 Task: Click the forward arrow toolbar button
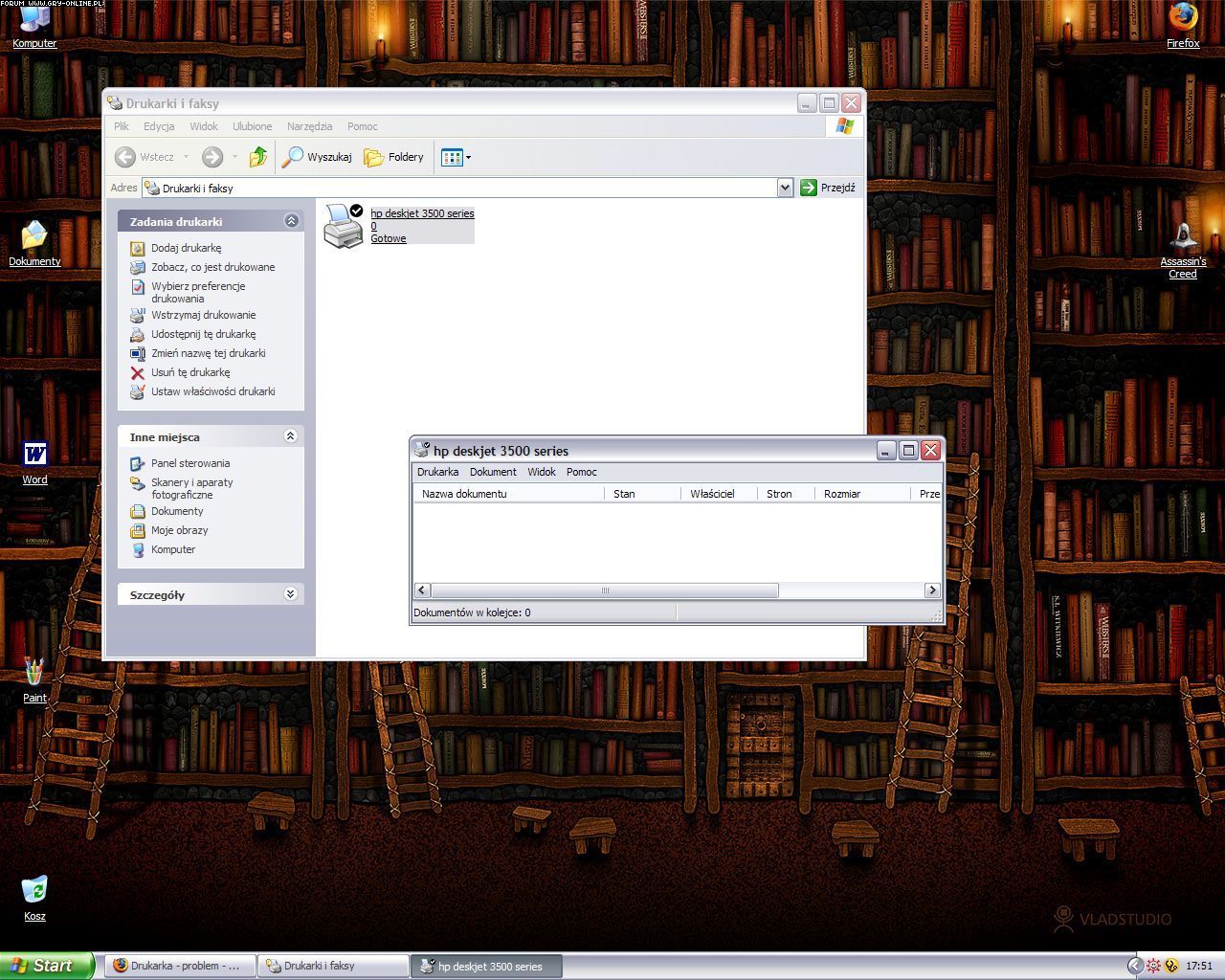tap(212, 157)
